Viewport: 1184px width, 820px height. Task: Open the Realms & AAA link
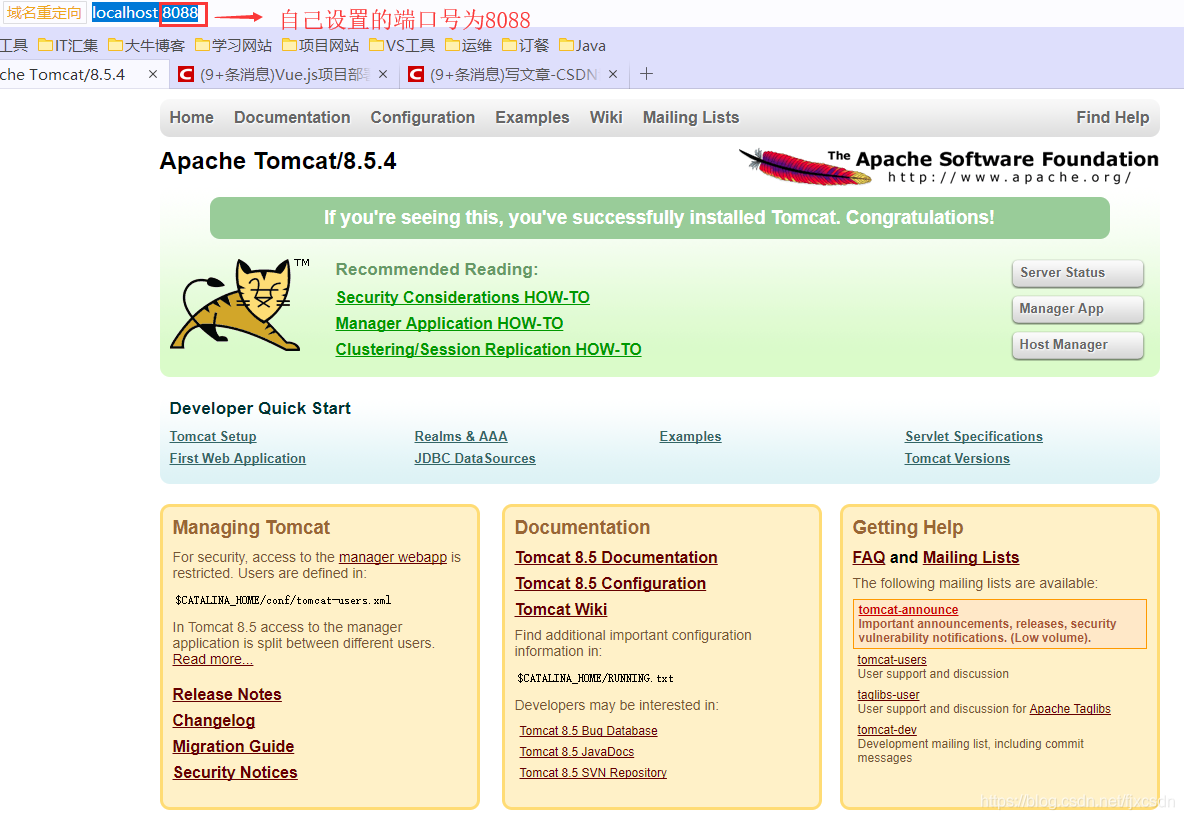coord(461,436)
